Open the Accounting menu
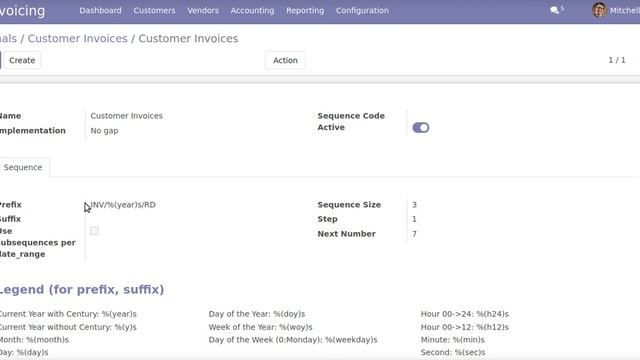The width and height of the screenshot is (640, 360). (x=252, y=11)
